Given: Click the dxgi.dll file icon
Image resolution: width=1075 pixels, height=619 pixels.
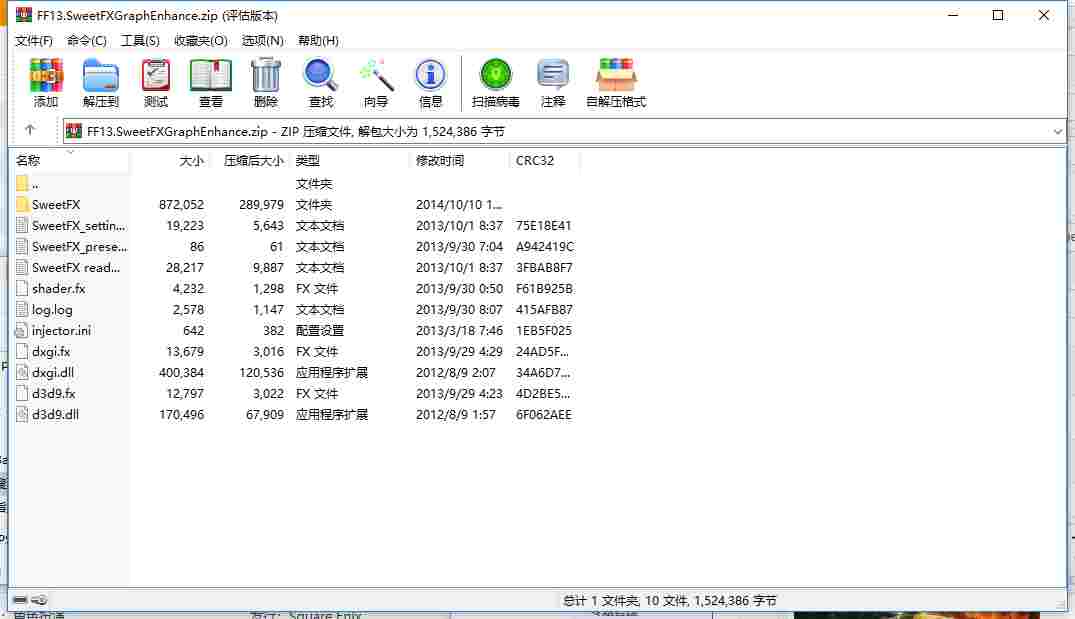Looking at the screenshot, I should 22,372.
